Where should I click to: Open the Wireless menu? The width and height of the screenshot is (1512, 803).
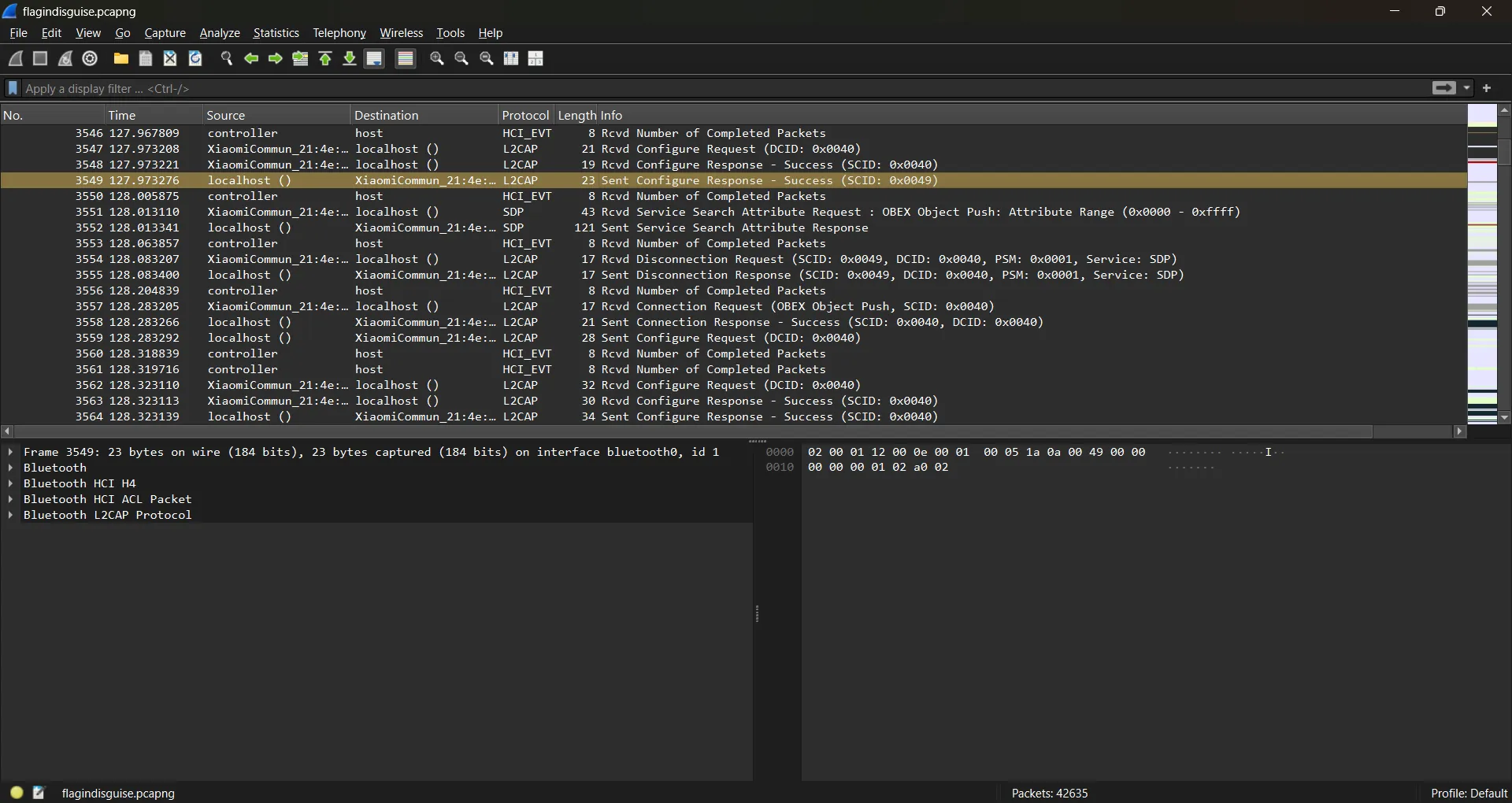pyautogui.click(x=401, y=33)
